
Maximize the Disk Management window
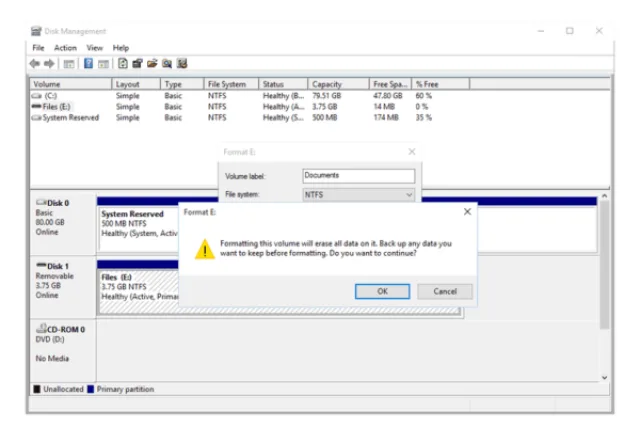[x=570, y=31]
